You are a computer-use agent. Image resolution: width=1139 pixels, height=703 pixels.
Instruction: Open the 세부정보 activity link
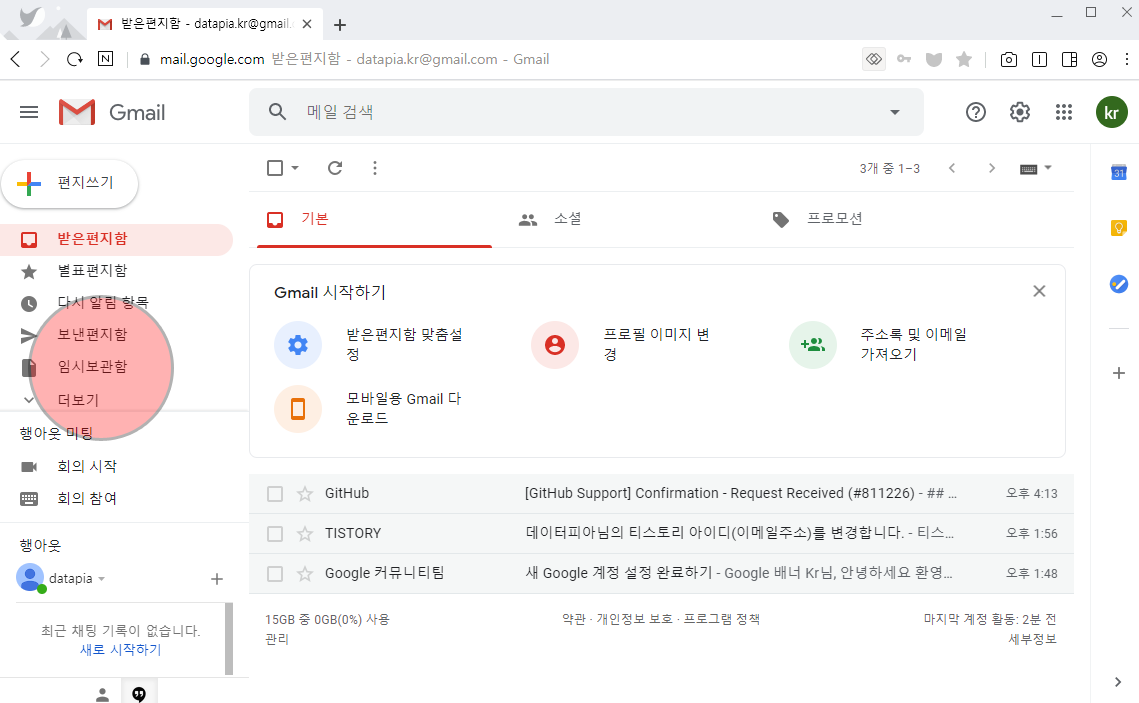(1032, 639)
